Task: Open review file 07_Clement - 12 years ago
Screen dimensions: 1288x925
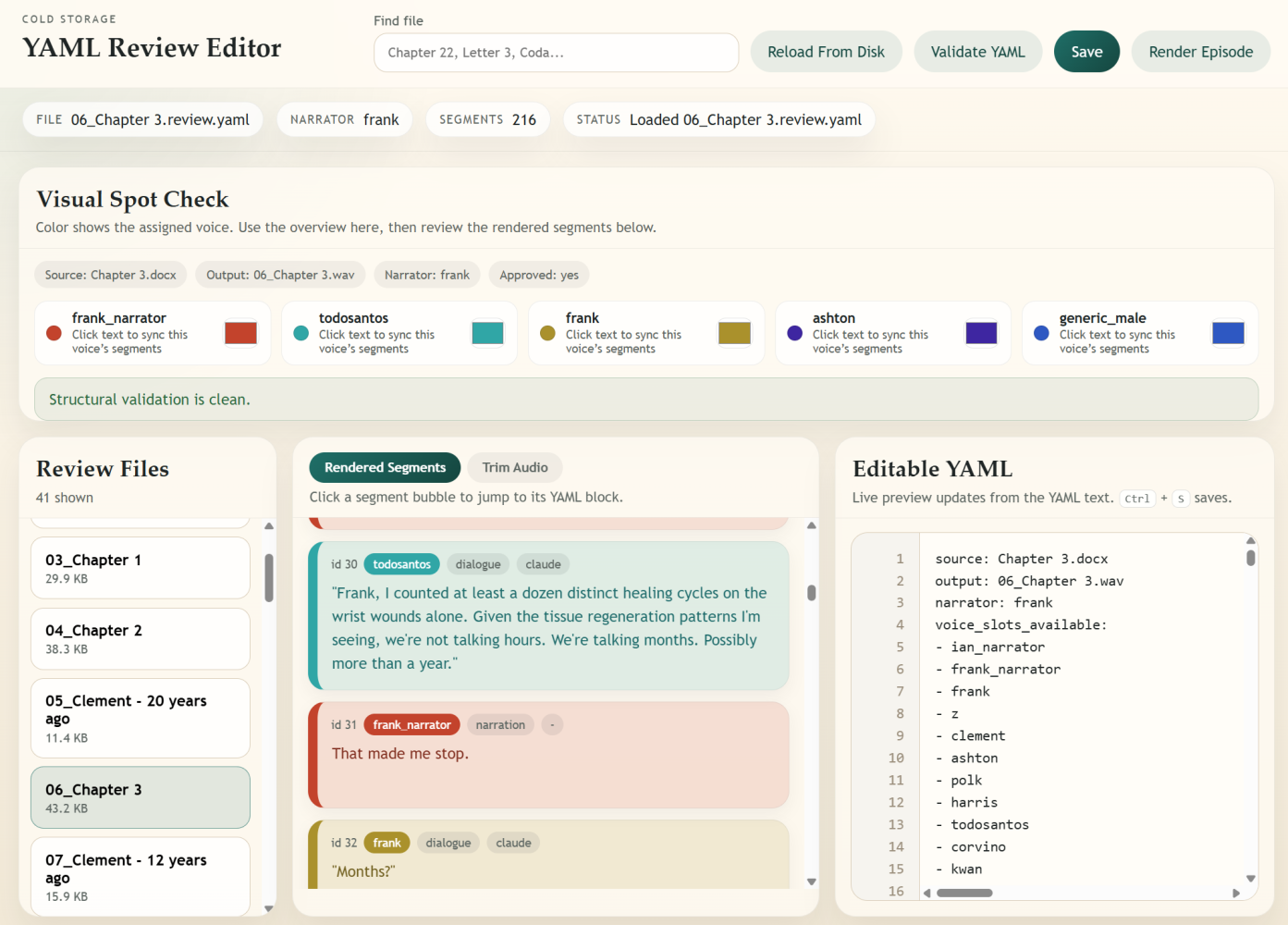Action: pyautogui.click(x=141, y=876)
